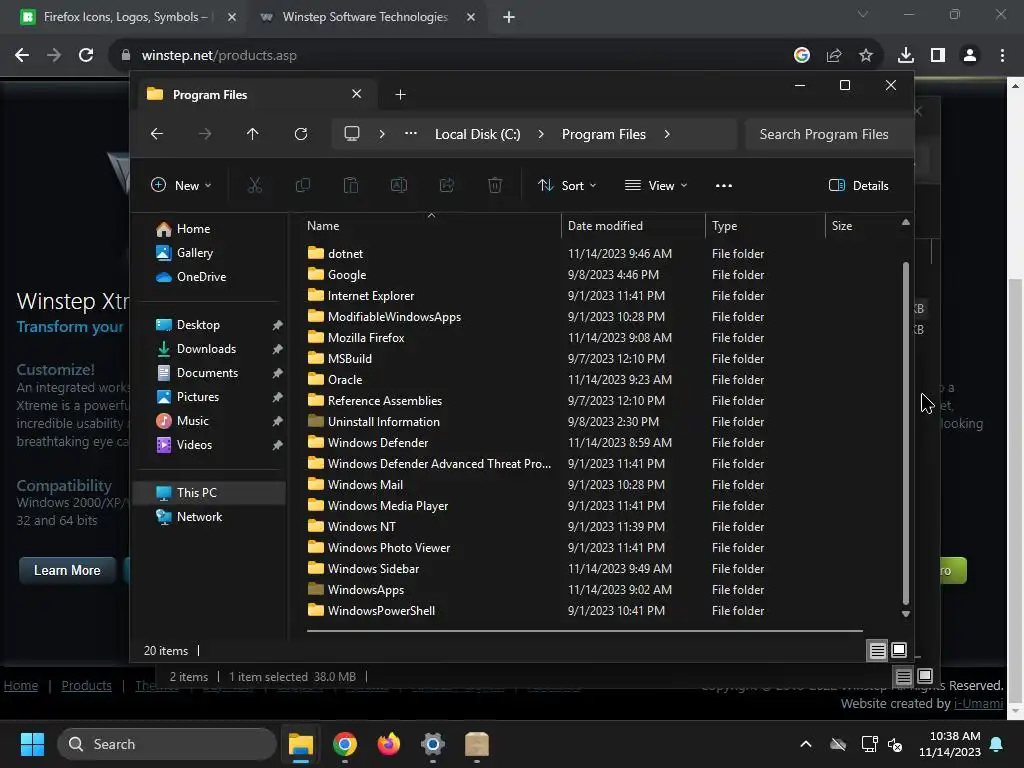Open the View dropdown menu

pyautogui.click(x=656, y=185)
